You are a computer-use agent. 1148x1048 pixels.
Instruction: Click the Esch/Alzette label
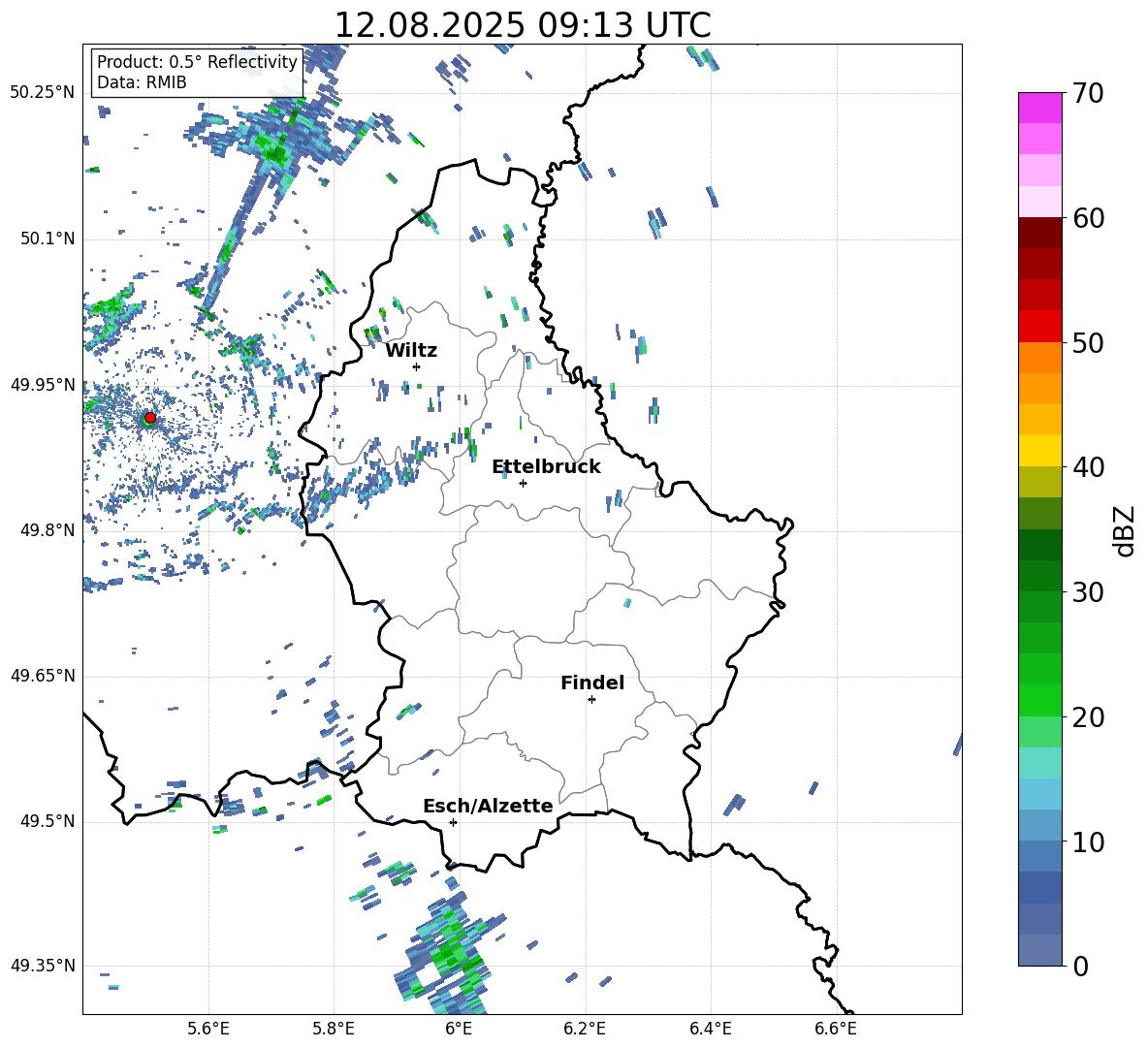488,806
